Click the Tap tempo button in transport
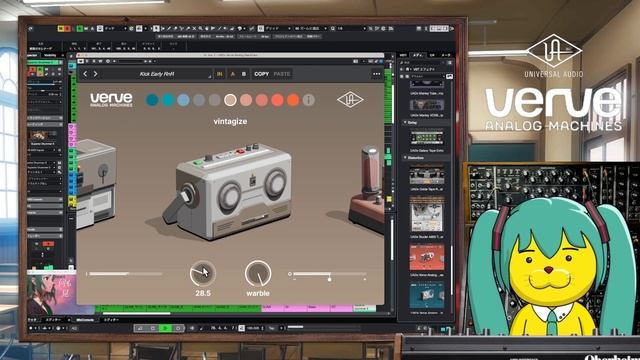The width and height of the screenshot is (640, 360). [x=272, y=328]
